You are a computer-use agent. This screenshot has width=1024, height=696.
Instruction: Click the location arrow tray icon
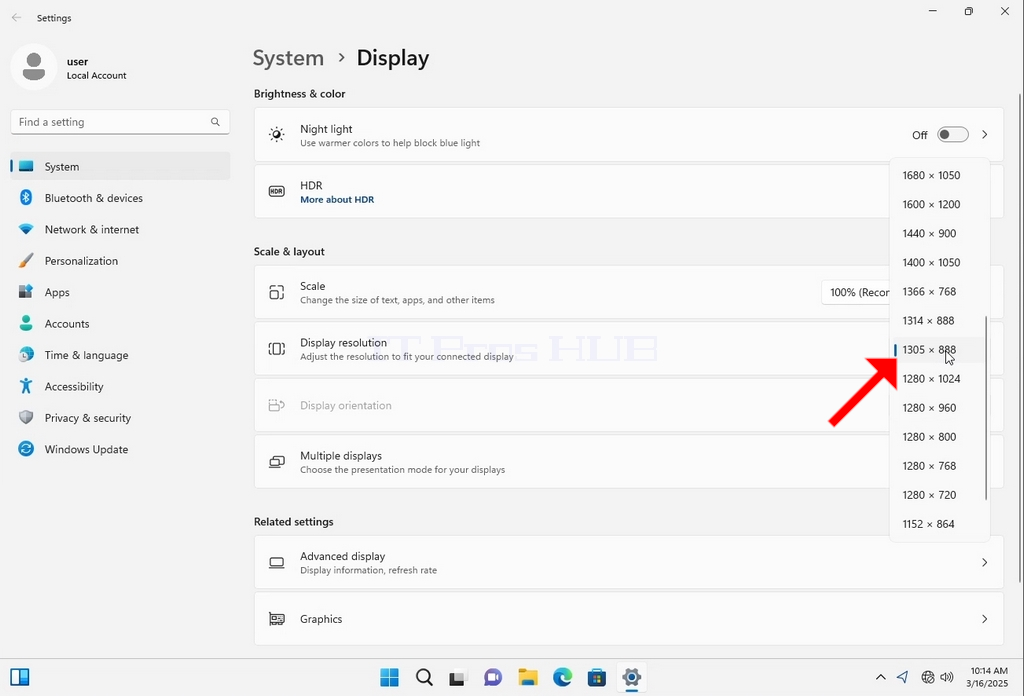coord(903,677)
